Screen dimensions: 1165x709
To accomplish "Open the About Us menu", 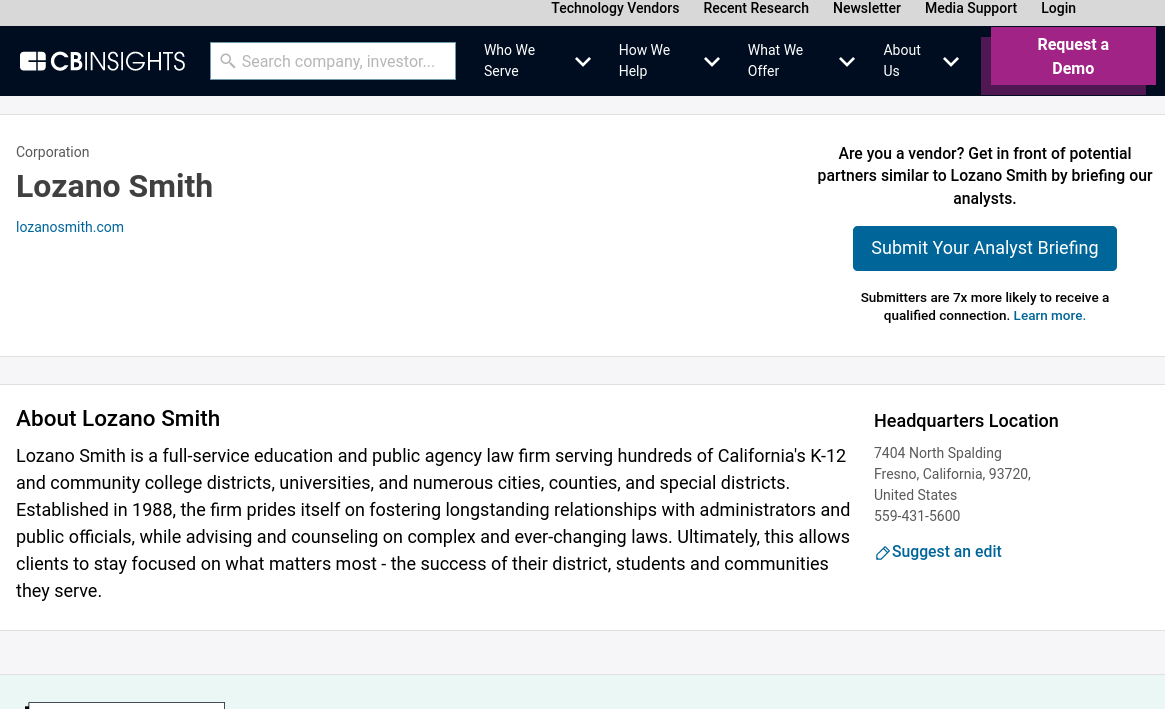I will coord(902,60).
